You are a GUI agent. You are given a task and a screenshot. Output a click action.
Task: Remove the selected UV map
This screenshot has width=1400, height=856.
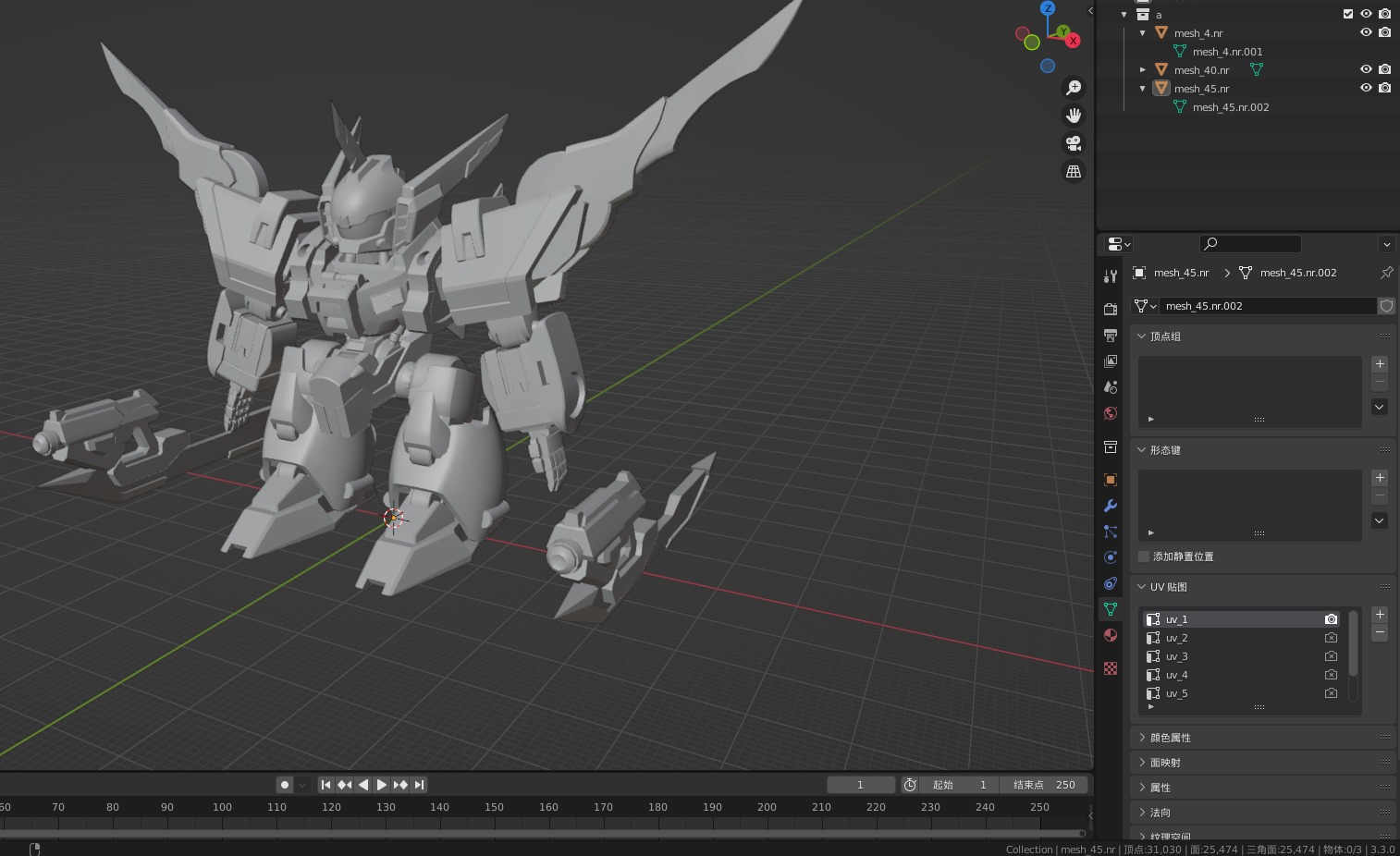1379,632
